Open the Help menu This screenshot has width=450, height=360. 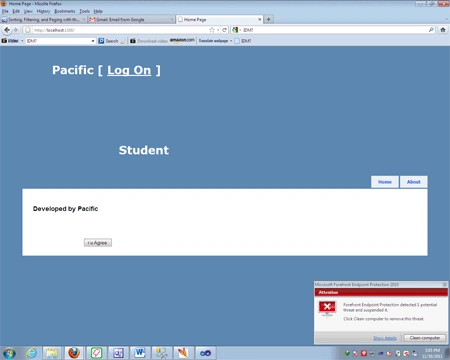tap(98, 11)
